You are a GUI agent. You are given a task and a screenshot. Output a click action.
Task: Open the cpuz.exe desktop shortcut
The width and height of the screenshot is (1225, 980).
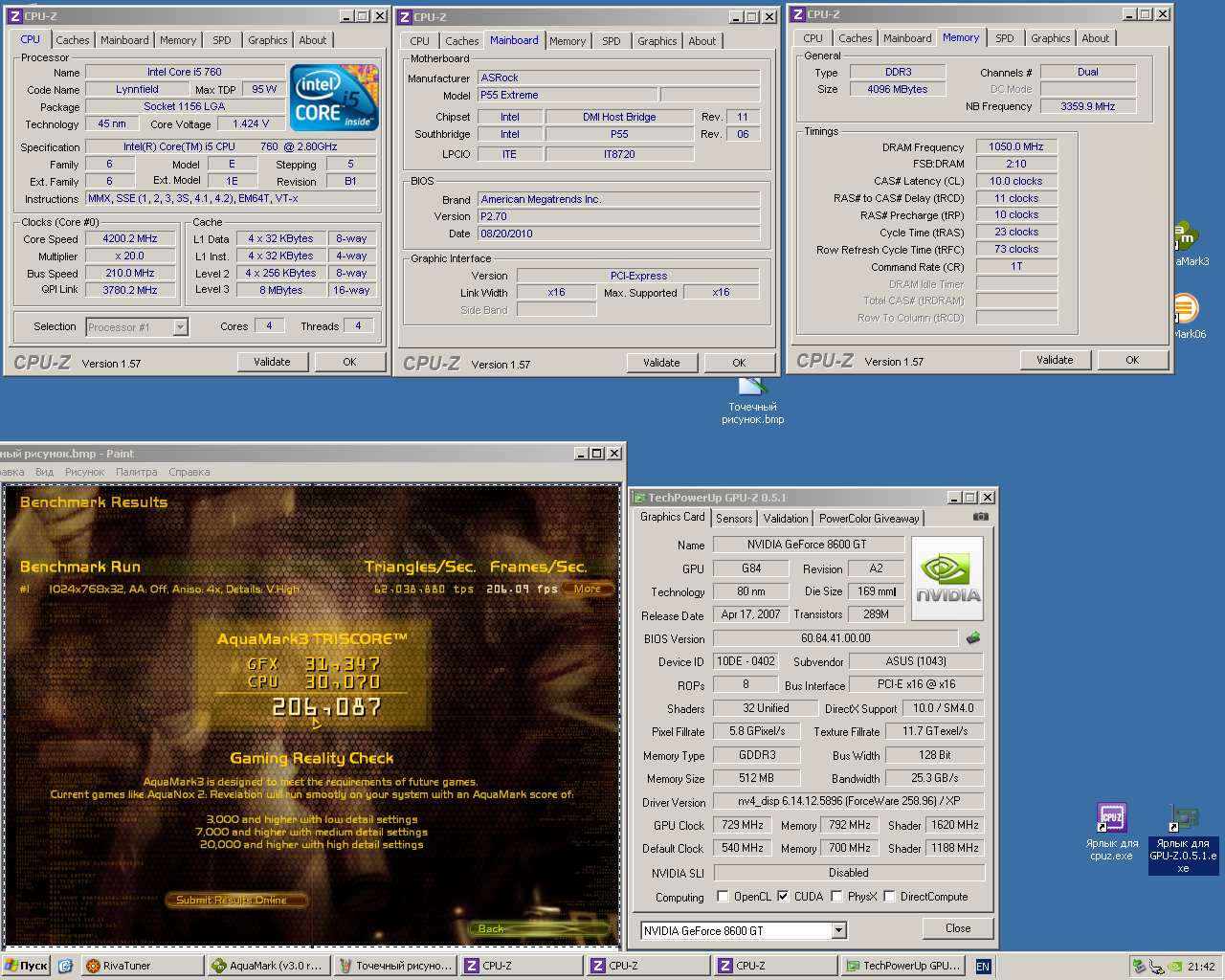click(1112, 831)
